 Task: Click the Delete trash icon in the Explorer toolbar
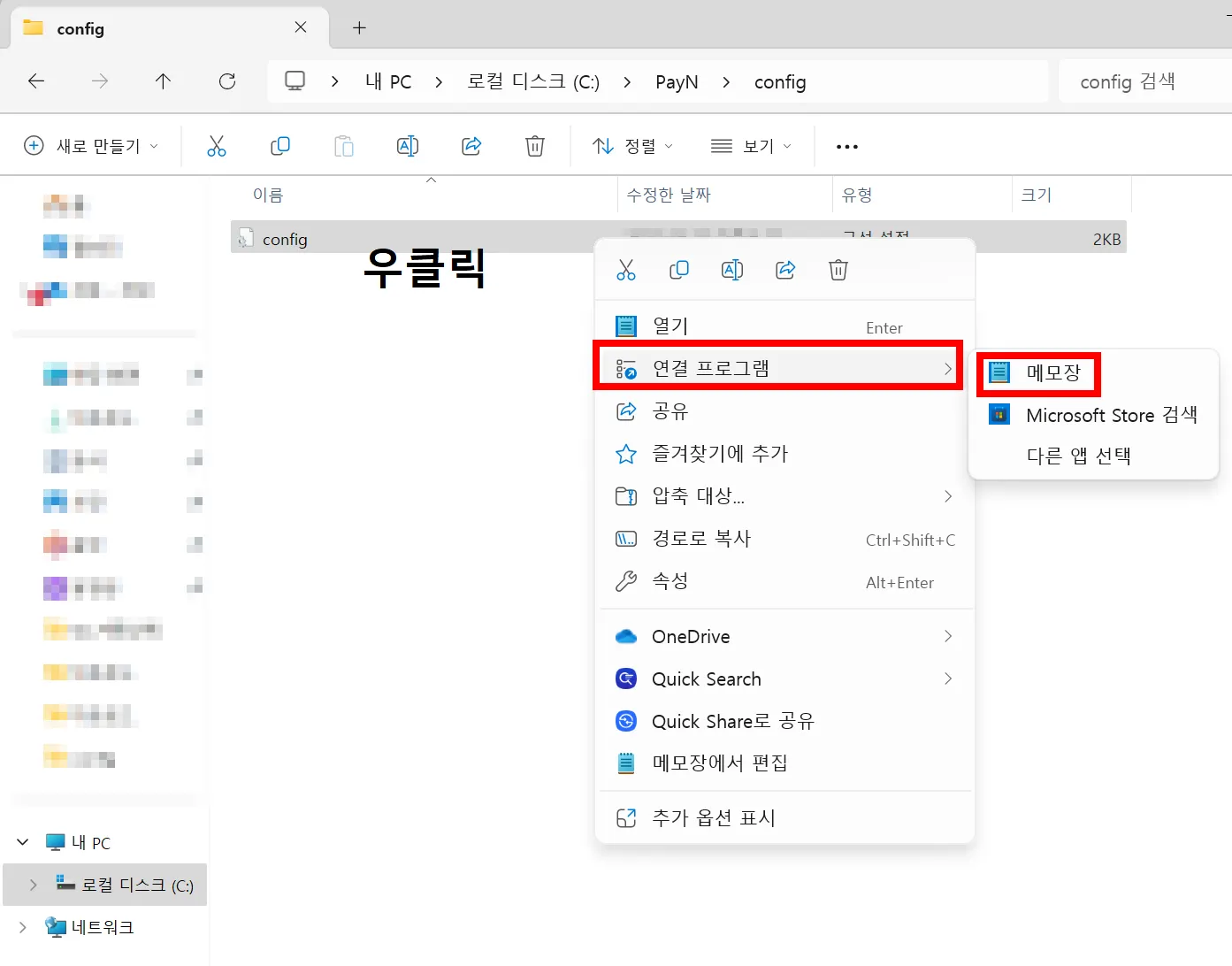(x=535, y=146)
